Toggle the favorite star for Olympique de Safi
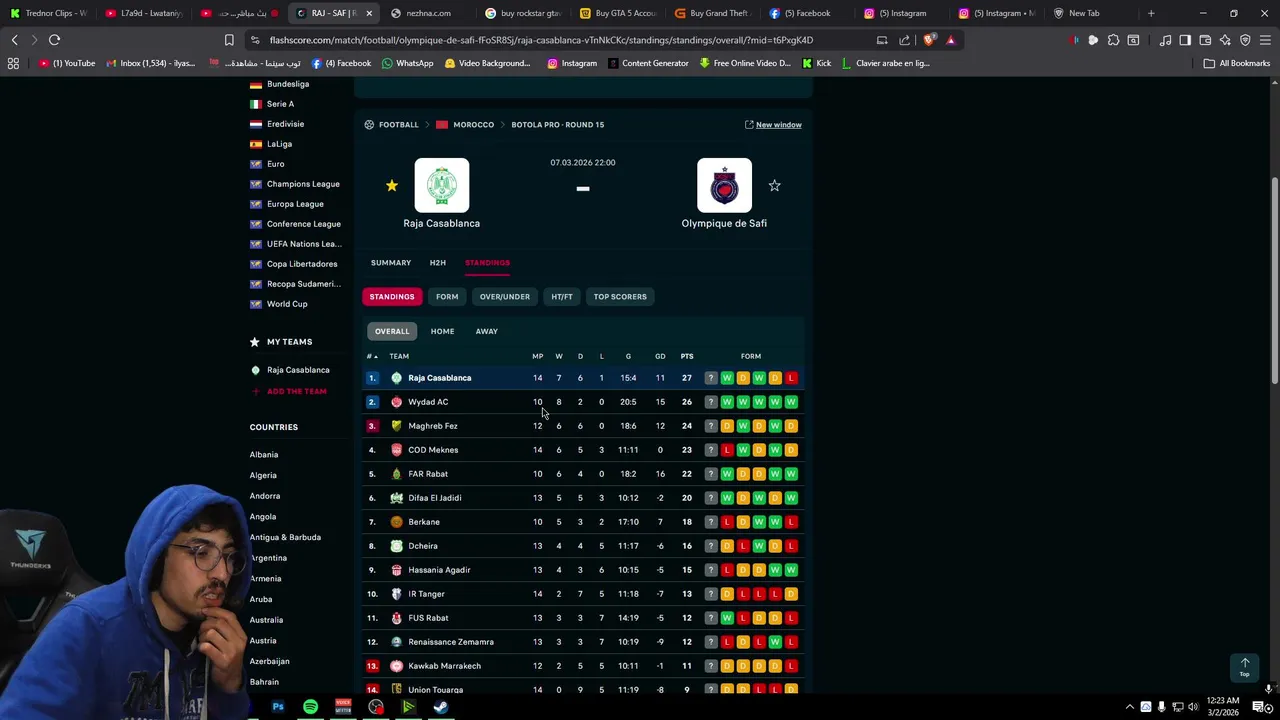The width and height of the screenshot is (1280, 720). (x=774, y=186)
